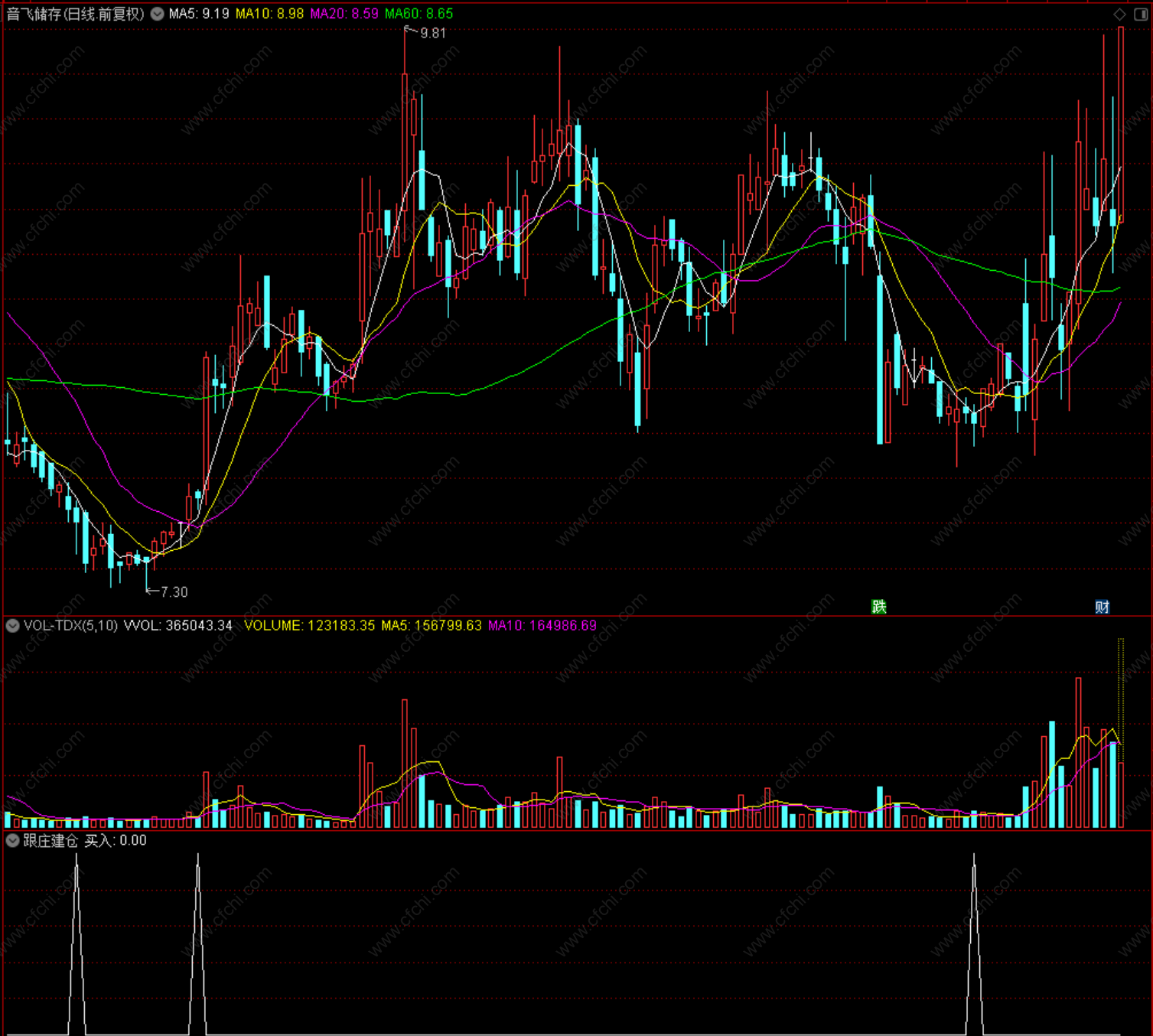Select the 音飞储存(日线.前复权) chart title
Viewport: 1153px width, 1036px height.
point(76,14)
